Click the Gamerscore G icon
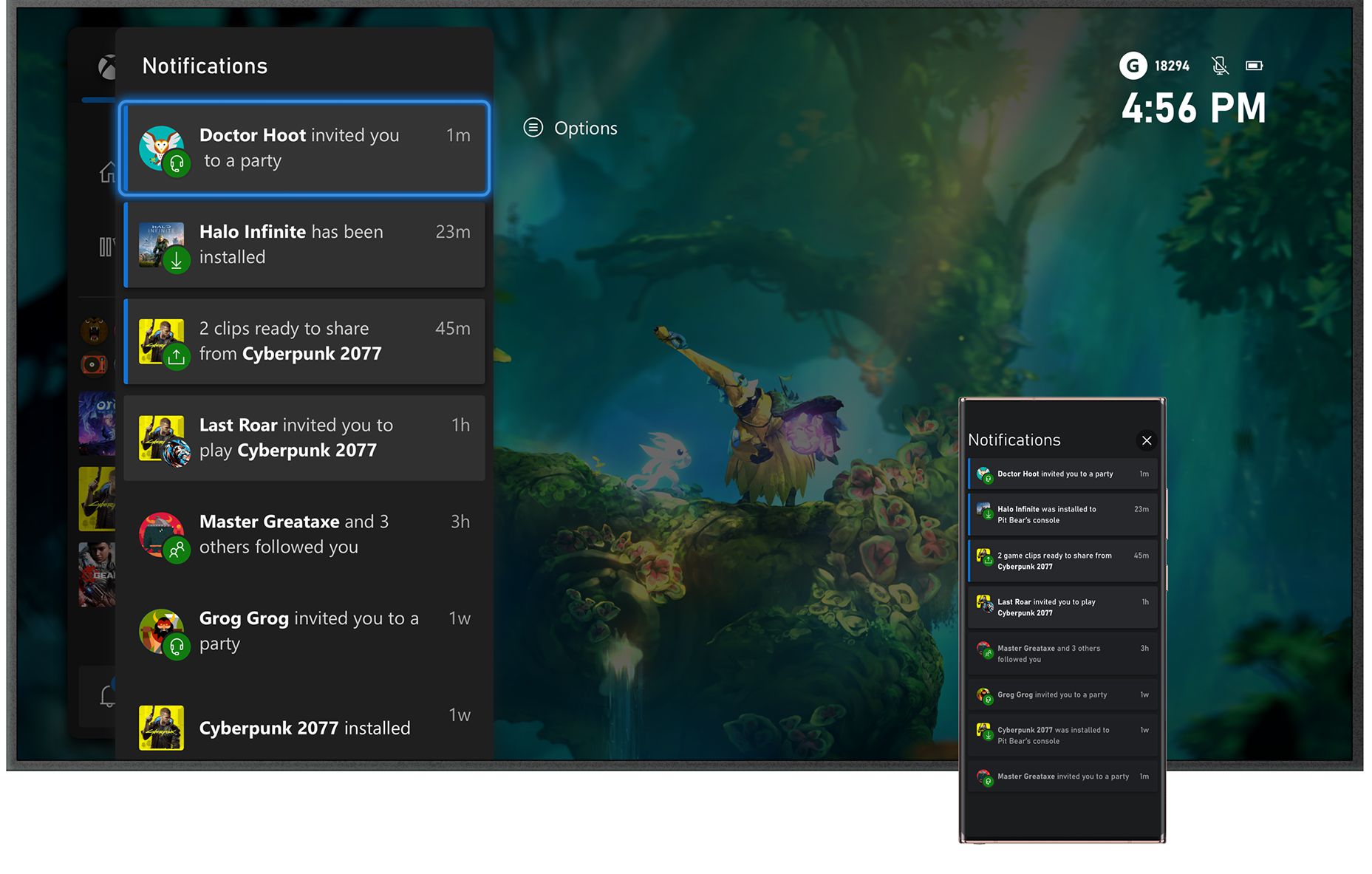 pyautogui.click(x=1133, y=66)
